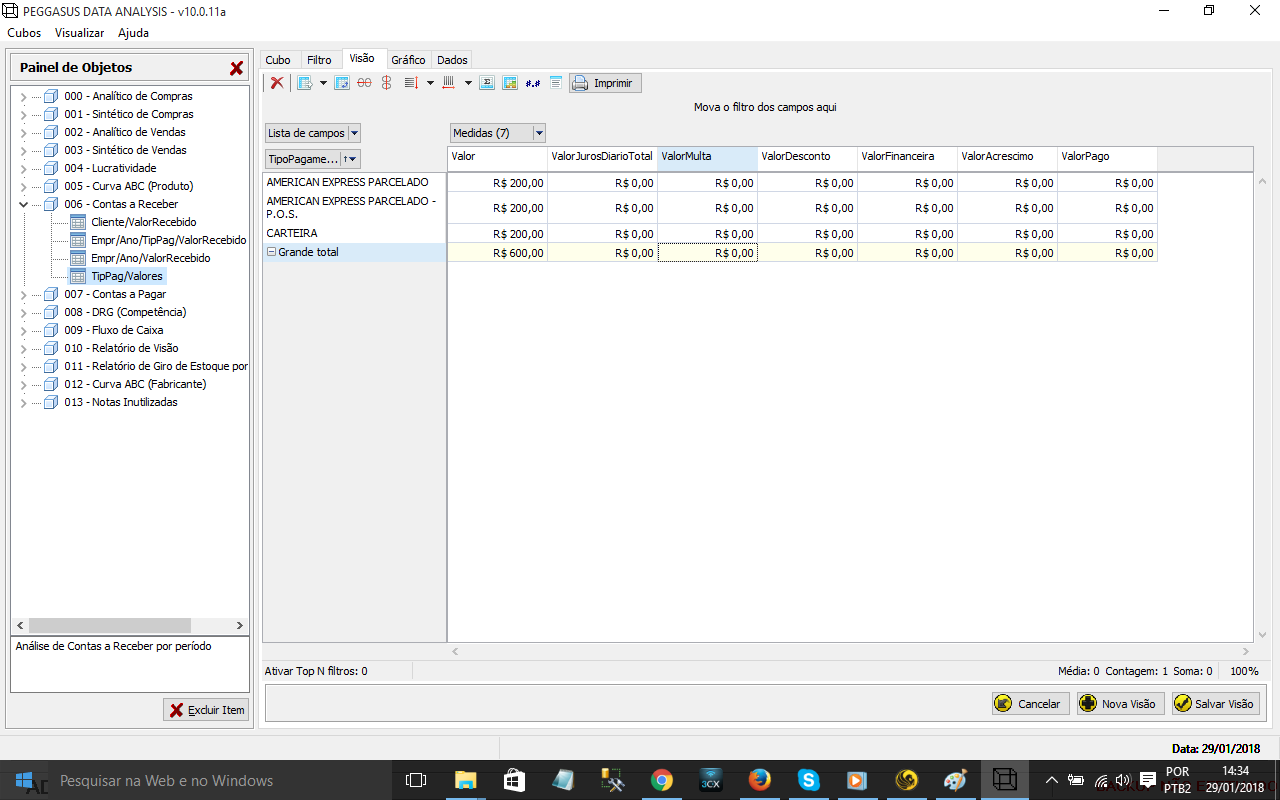
Task: Collapse the Grande total row toggle
Action: (271, 252)
